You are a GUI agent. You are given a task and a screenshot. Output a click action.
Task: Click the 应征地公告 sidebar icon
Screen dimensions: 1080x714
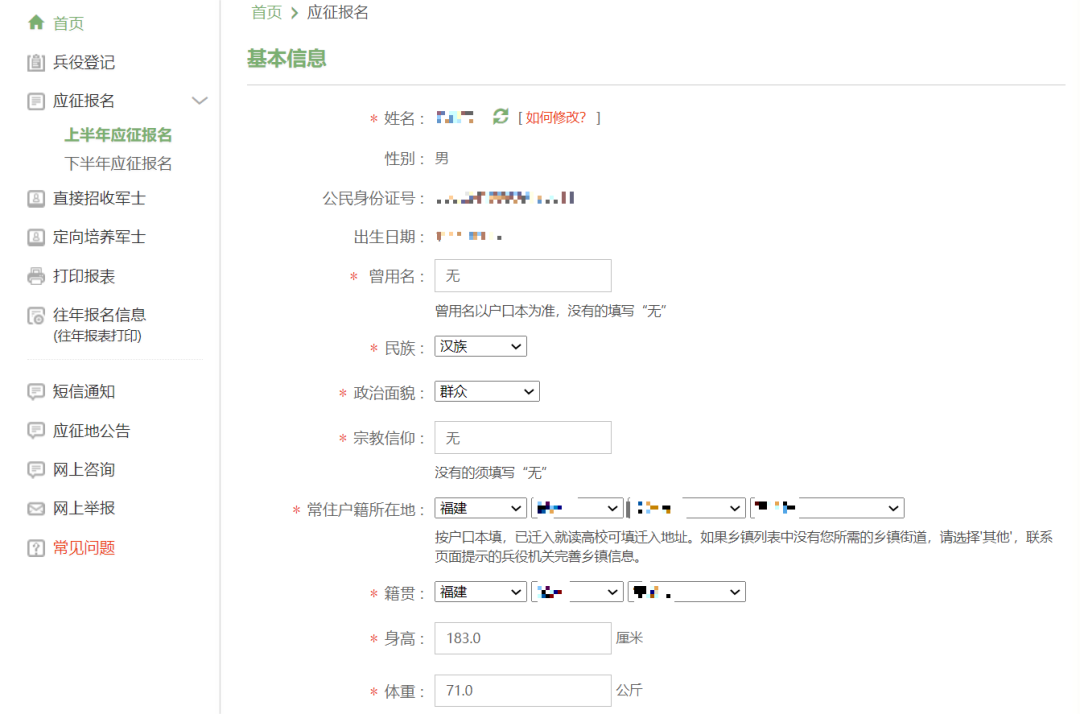tap(33, 430)
